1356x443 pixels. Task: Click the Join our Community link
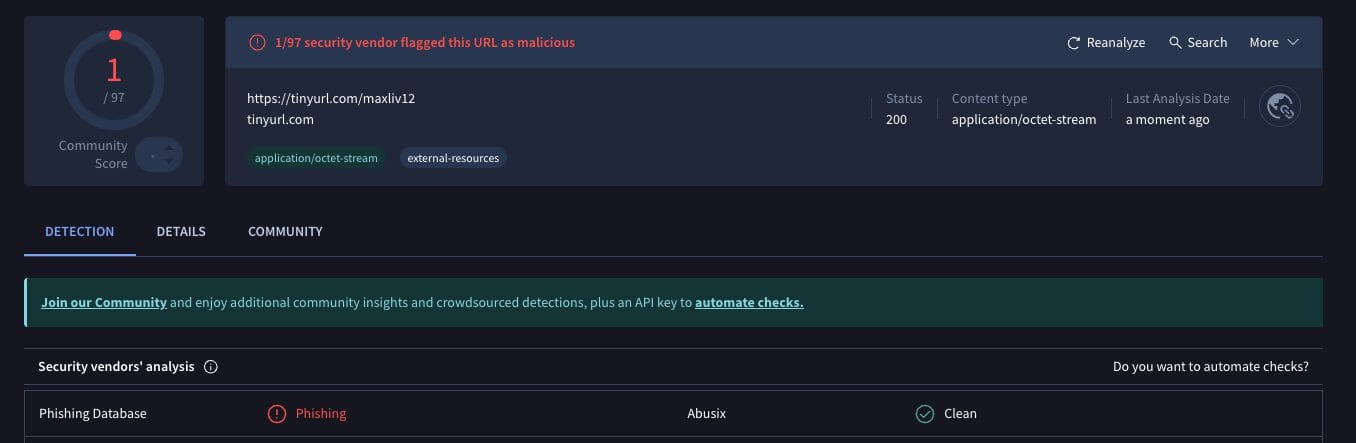point(104,303)
